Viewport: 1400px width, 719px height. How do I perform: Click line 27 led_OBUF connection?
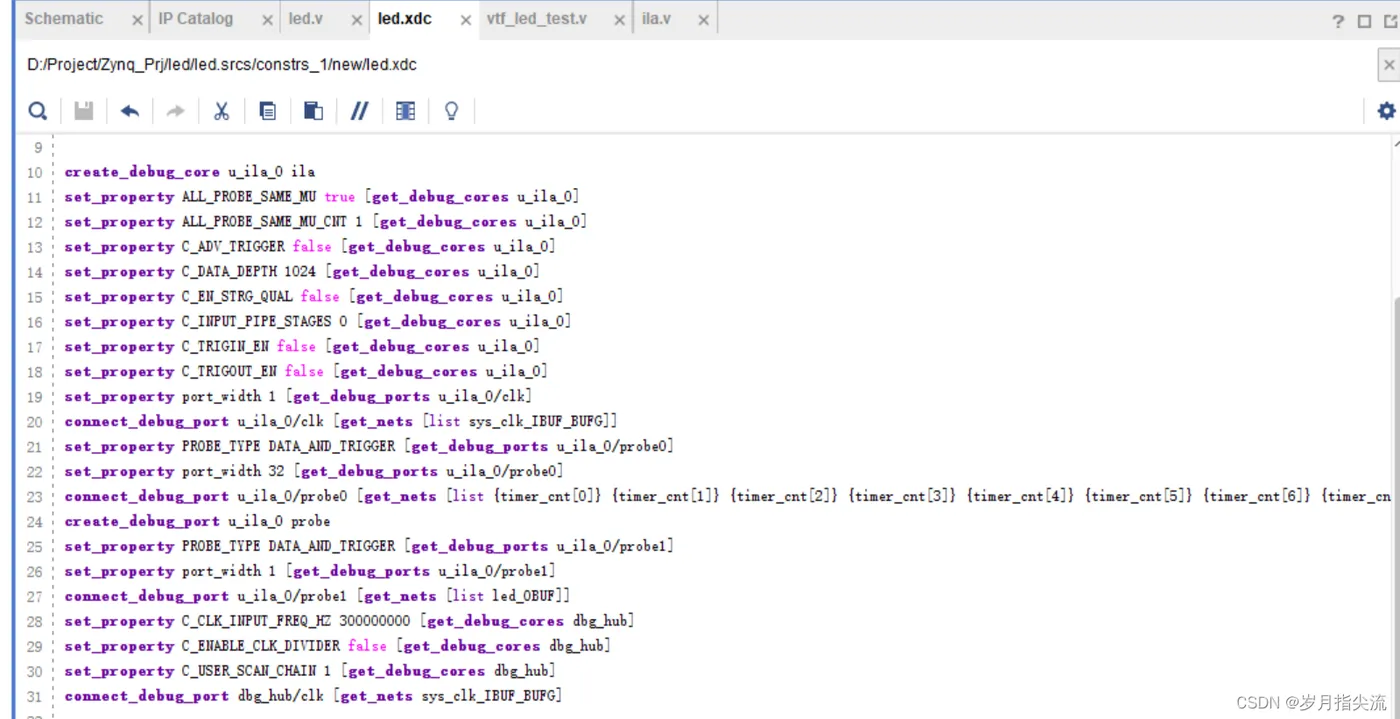(x=317, y=597)
